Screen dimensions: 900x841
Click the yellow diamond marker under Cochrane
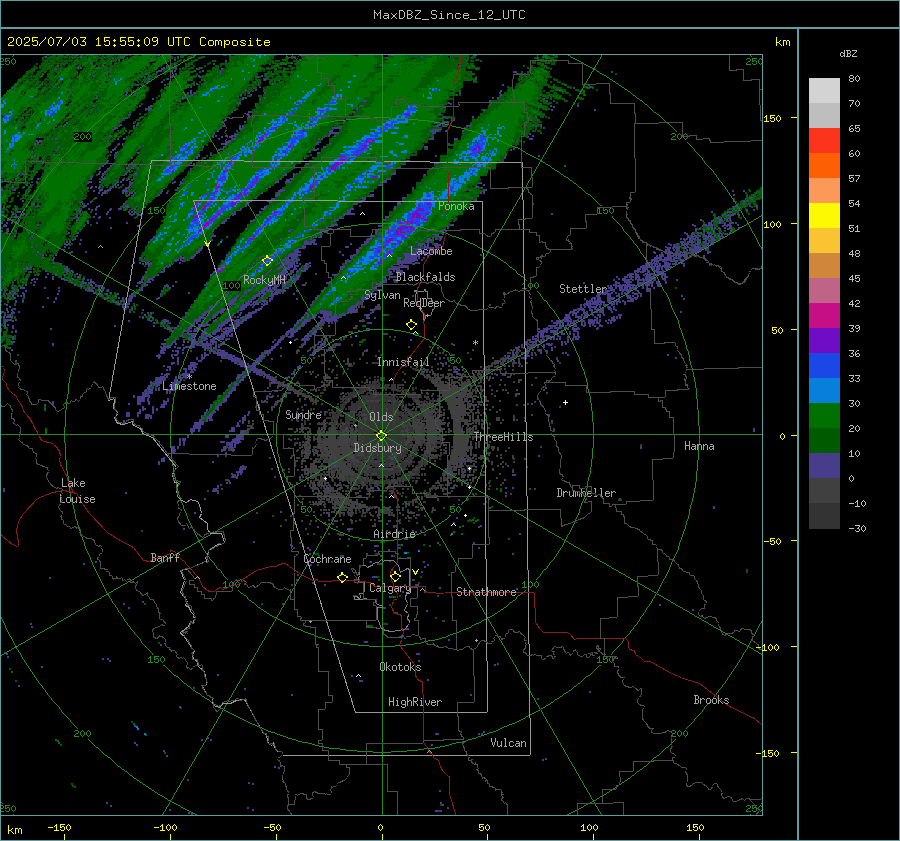pyautogui.click(x=343, y=578)
